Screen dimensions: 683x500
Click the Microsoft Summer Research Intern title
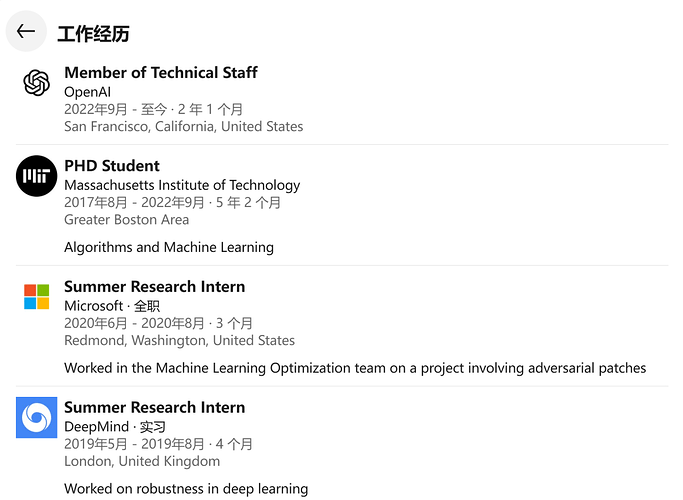(x=154, y=287)
